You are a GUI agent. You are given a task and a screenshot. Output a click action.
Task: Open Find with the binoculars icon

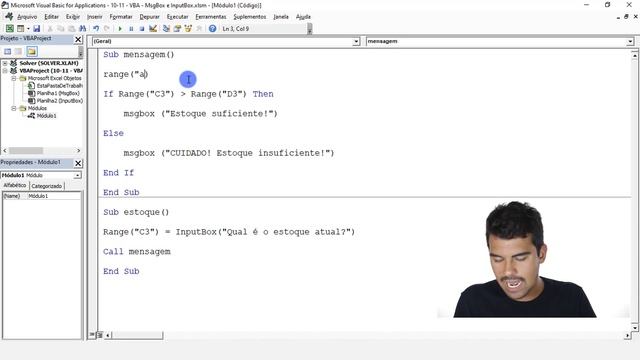(x=82, y=29)
